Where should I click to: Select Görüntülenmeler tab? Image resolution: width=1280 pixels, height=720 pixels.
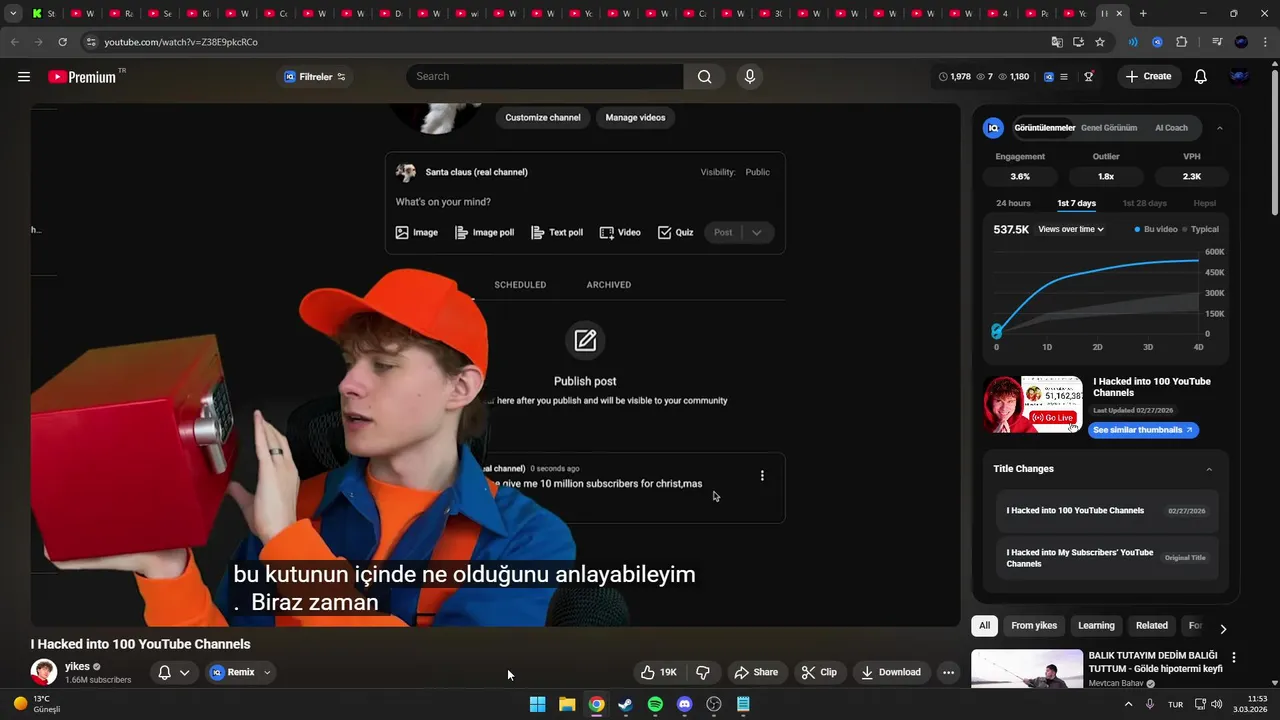(x=1044, y=128)
